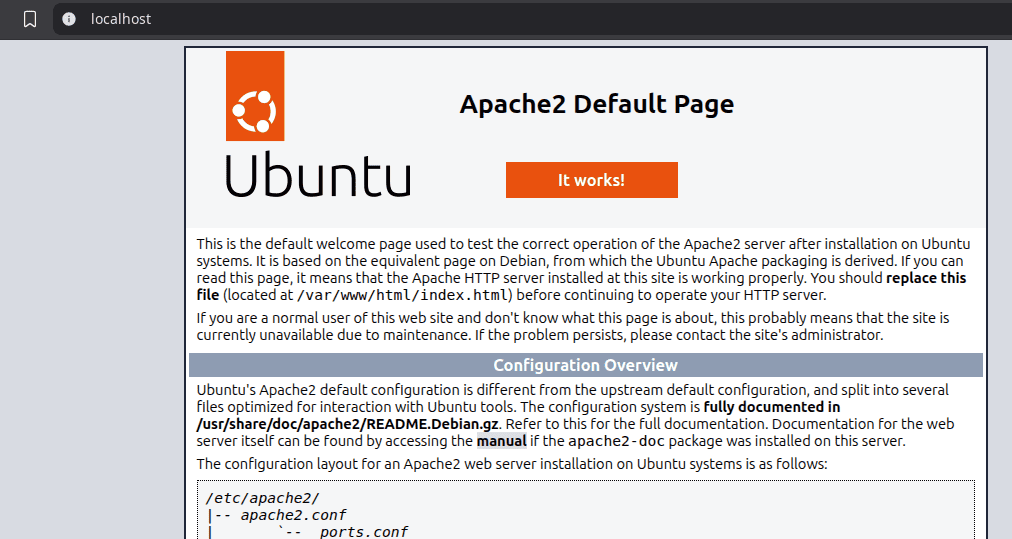
Task: Click the sentence about site's administrator
Action: coord(679,335)
